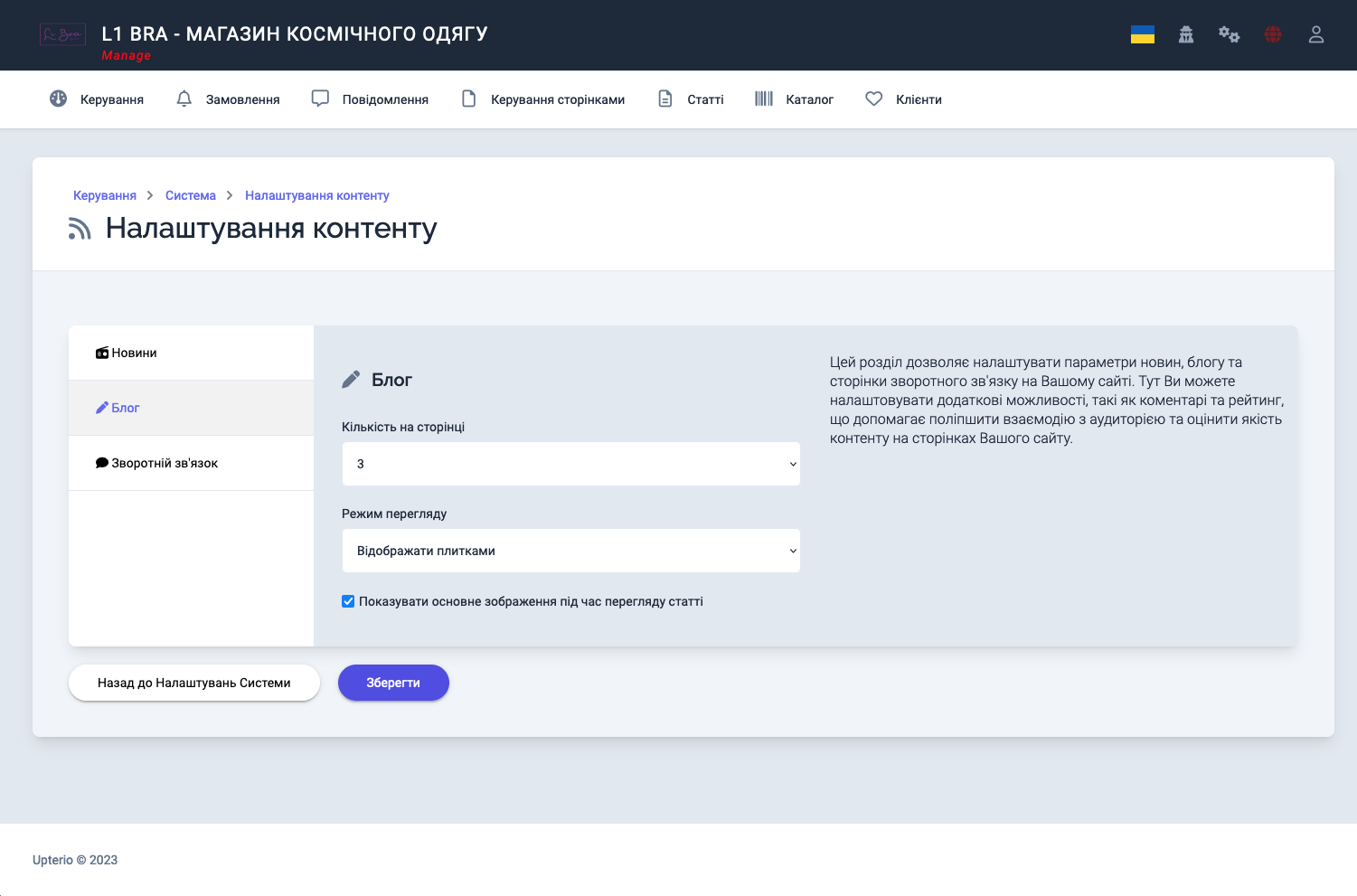This screenshot has height=896, width=1357.
Task: Open the Режим перегляду dropdown
Action: 571,551
